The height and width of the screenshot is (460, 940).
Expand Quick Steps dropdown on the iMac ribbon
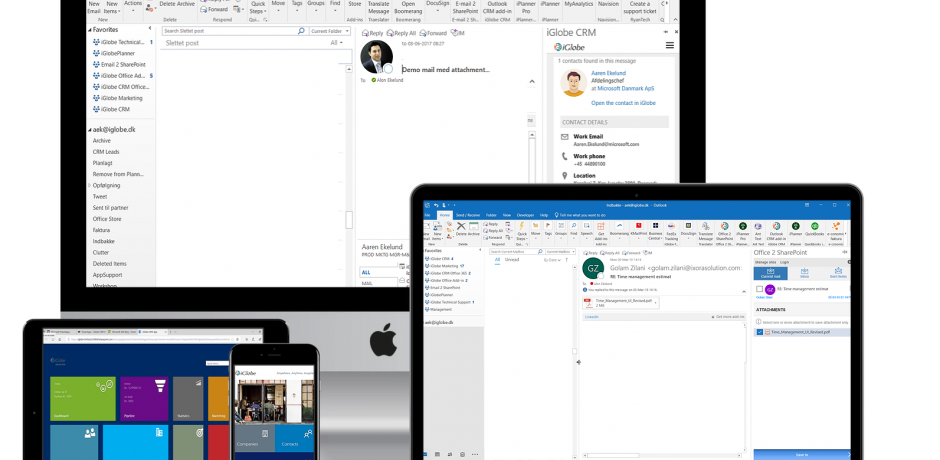[x=257, y=7]
